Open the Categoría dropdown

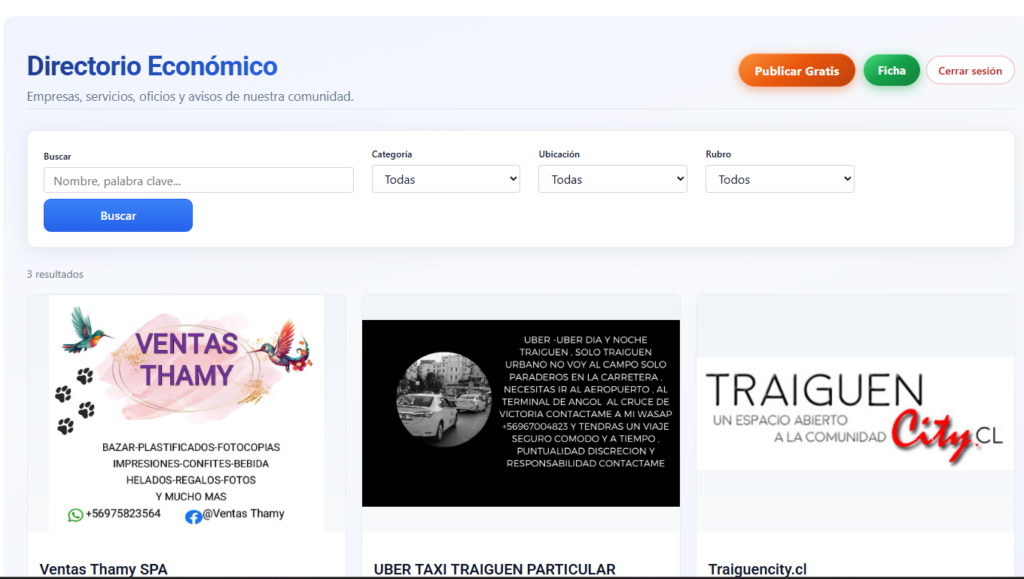[x=445, y=179]
